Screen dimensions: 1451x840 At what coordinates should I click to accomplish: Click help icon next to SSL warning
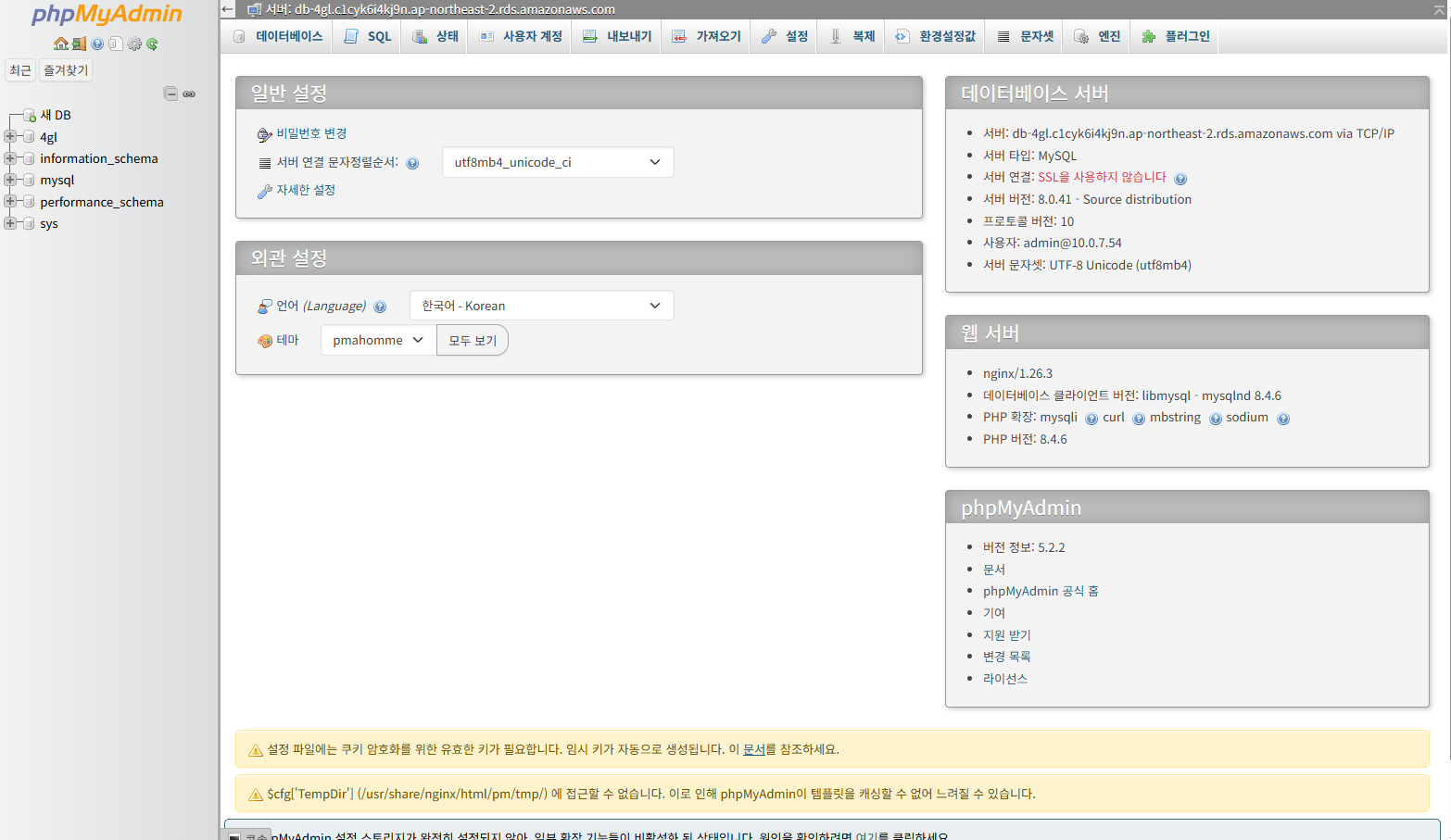pos(1180,179)
